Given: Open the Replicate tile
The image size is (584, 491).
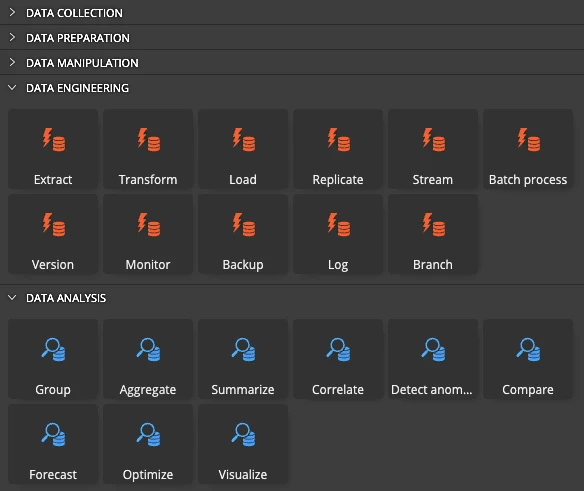Looking at the screenshot, I should (338, 149).
